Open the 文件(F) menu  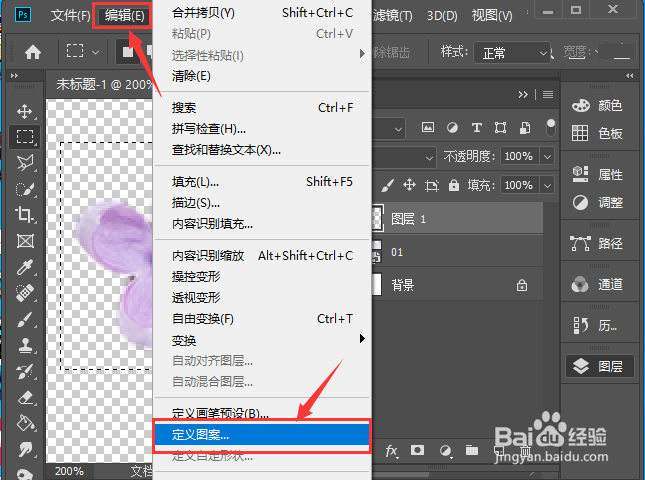pos(70,16)
